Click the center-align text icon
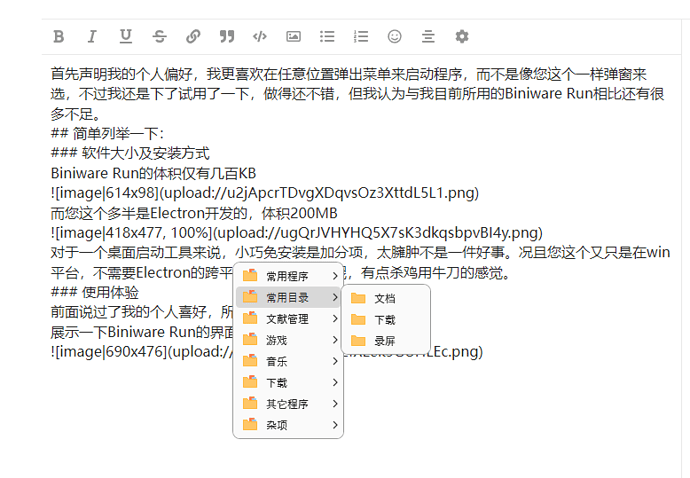 tap(428, 36)
